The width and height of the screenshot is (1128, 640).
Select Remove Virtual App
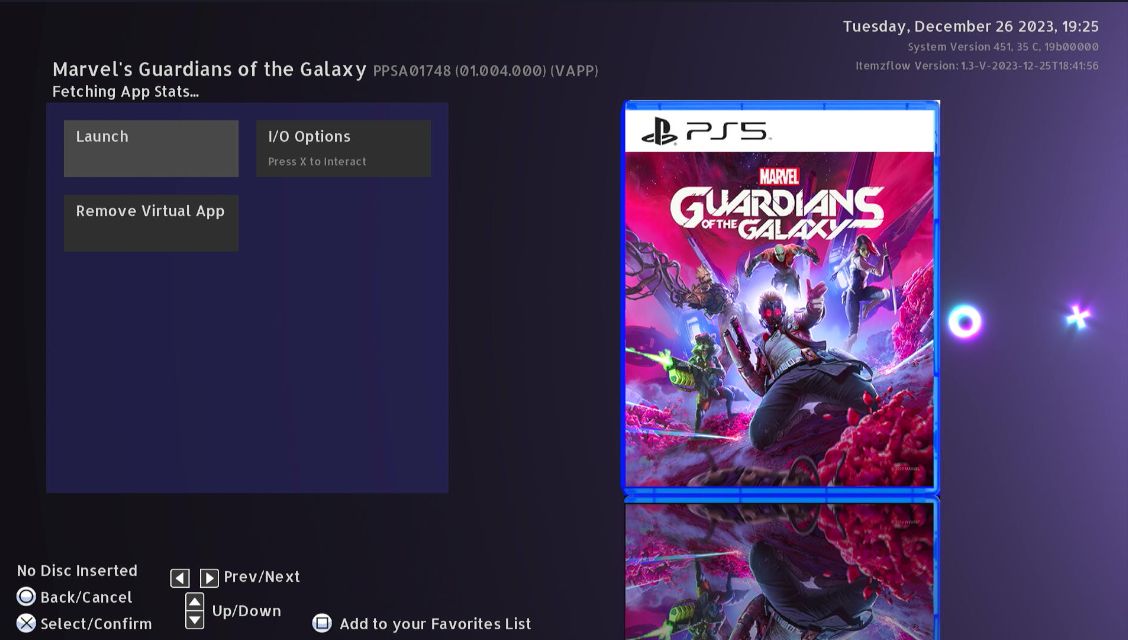[x=151, y=223]
